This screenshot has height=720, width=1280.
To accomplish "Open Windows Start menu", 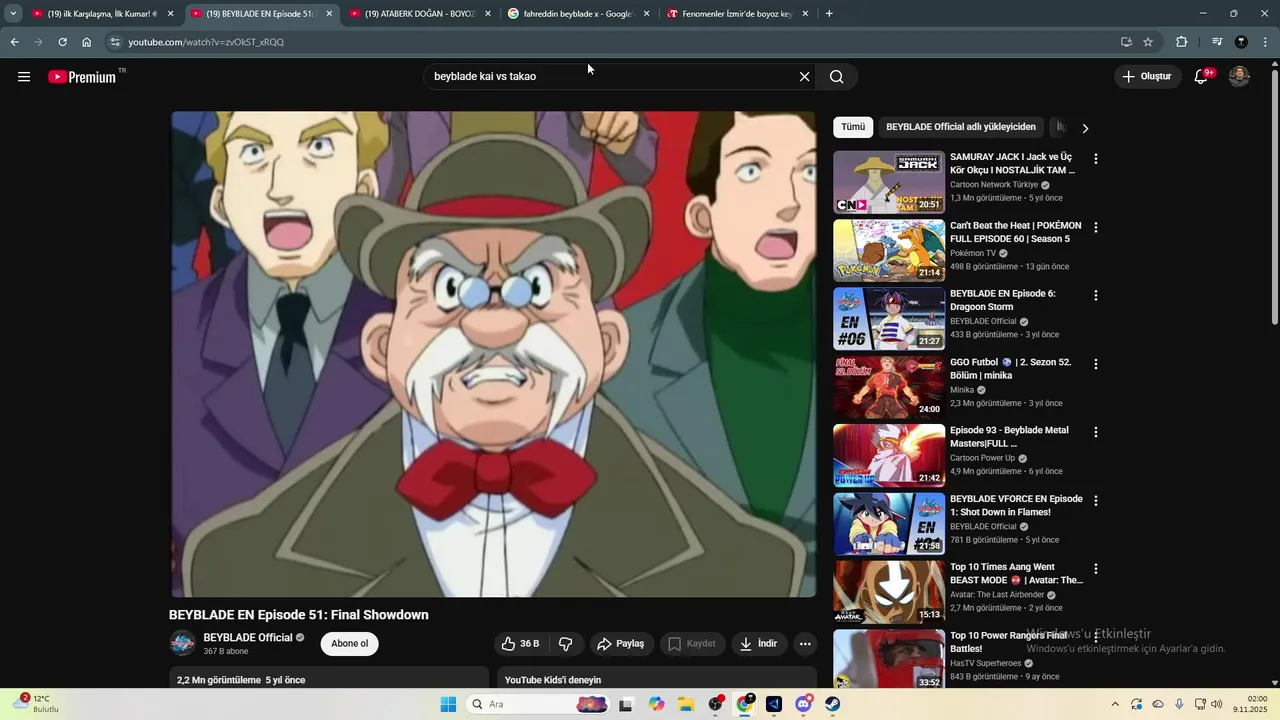I will (x=448, y=704).
